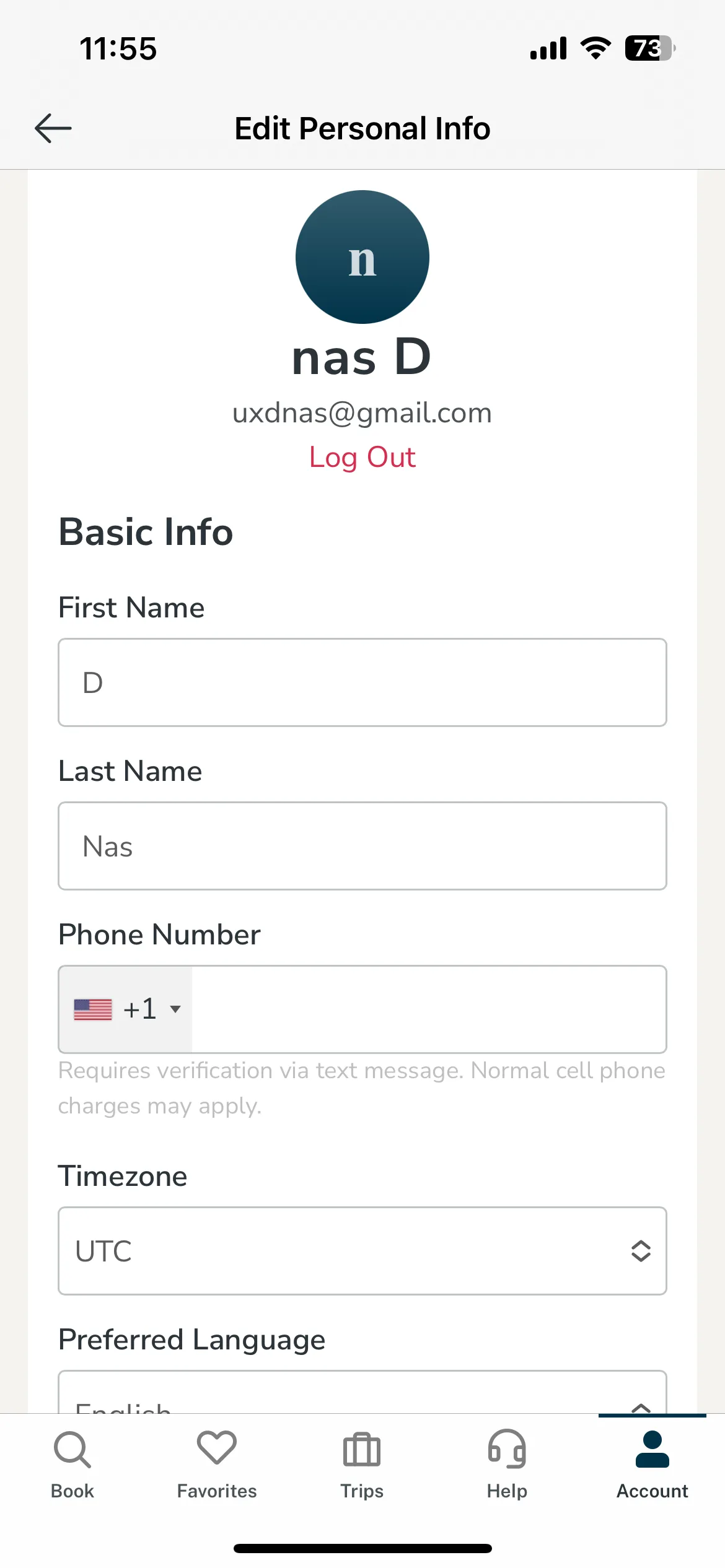Viewport: 725px width, 1568px height.
Task: Switch to the Favorites tab label
Action: (x=217, y=1491)
